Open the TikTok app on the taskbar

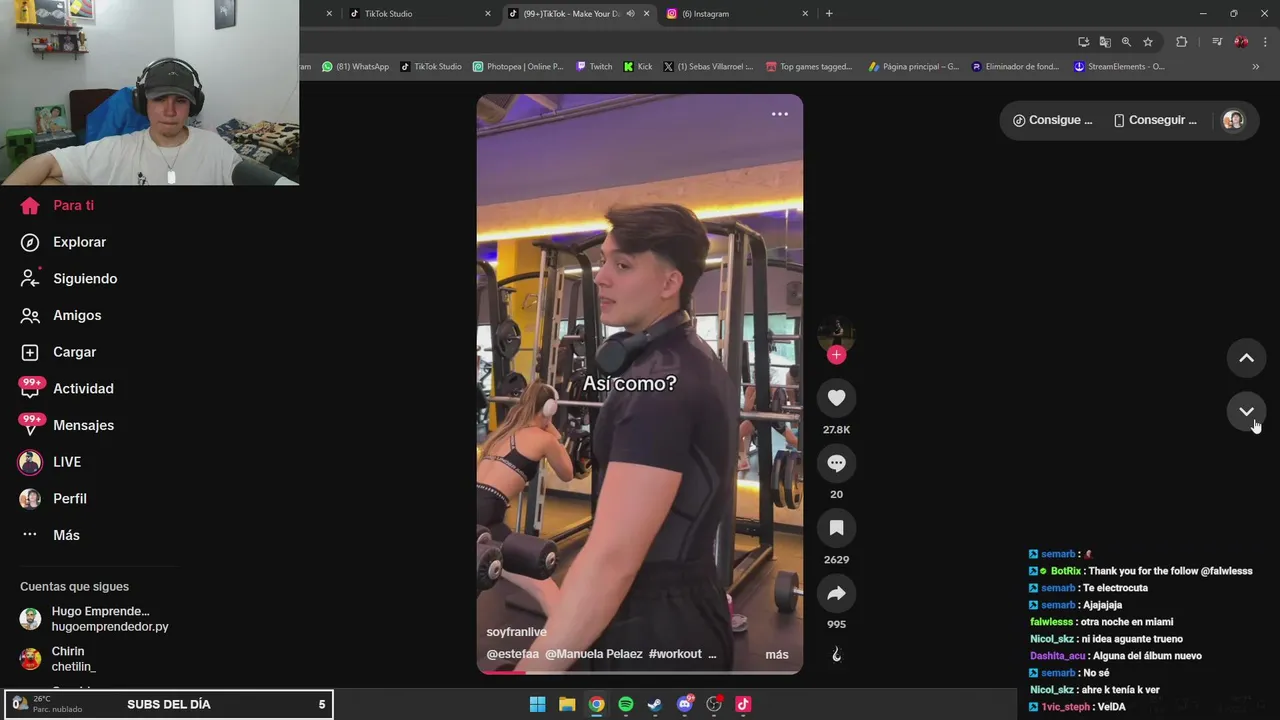(743, 704)
